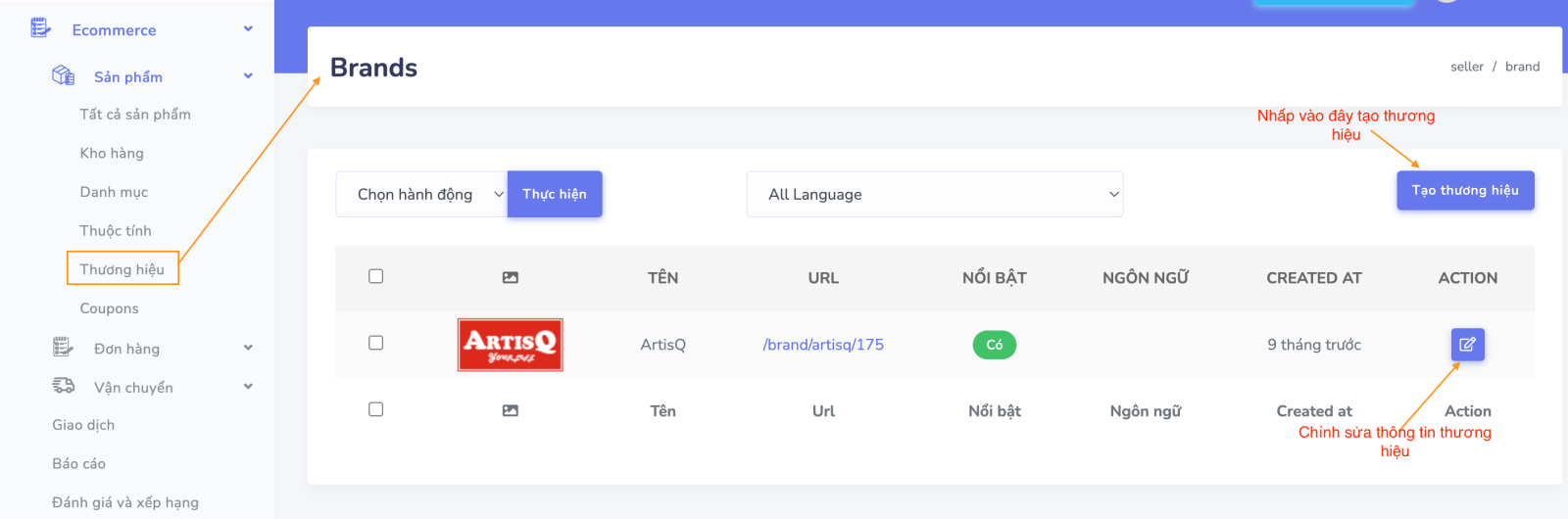Open the Chọn hành động dropdown
The width and height of the screenshot is (1568, 519).
click(x=421, y=194)
